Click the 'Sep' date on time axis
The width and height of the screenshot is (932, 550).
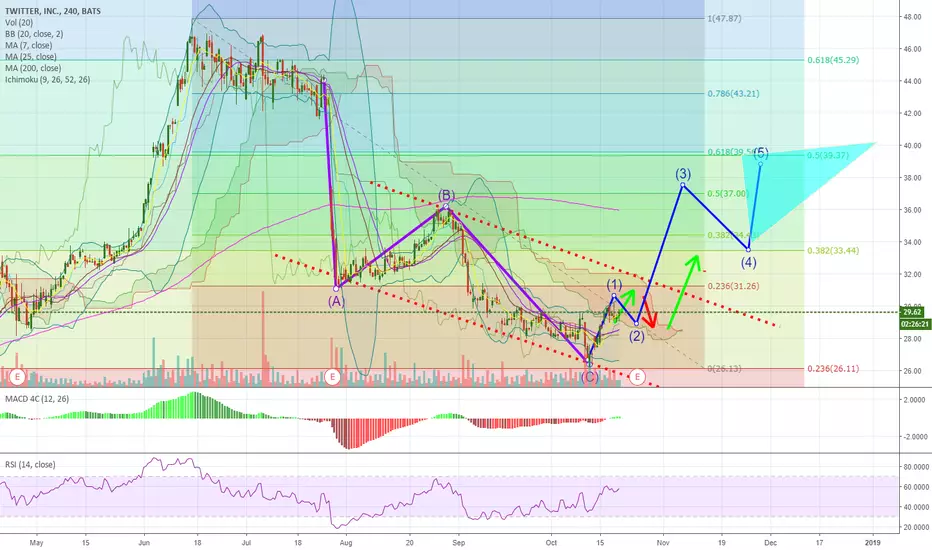click(x=458, y=542)
